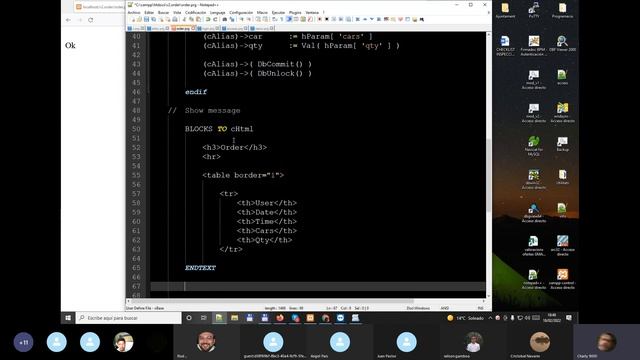Open the Editar menu
The height and width of the screenshot is (360, 640).
click(149, 13)
